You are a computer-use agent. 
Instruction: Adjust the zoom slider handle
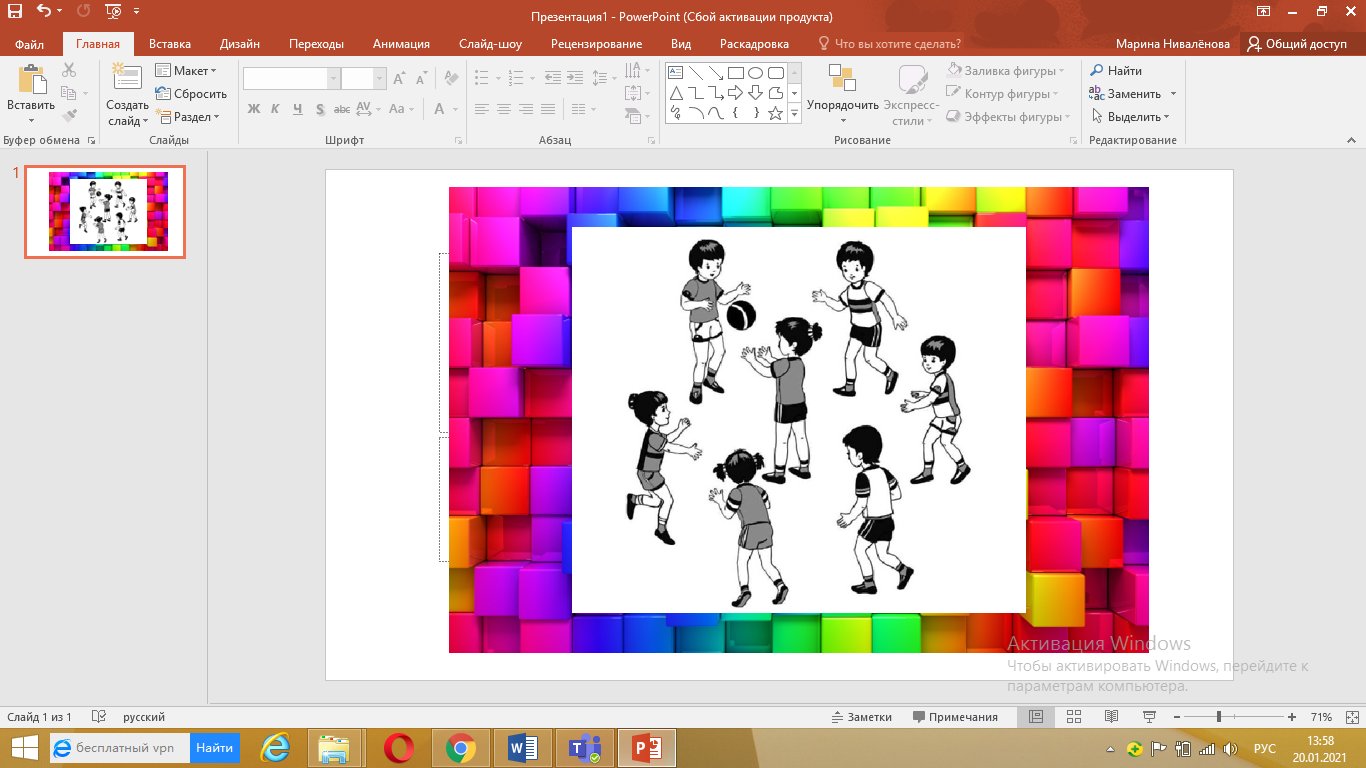[1218, 717]
